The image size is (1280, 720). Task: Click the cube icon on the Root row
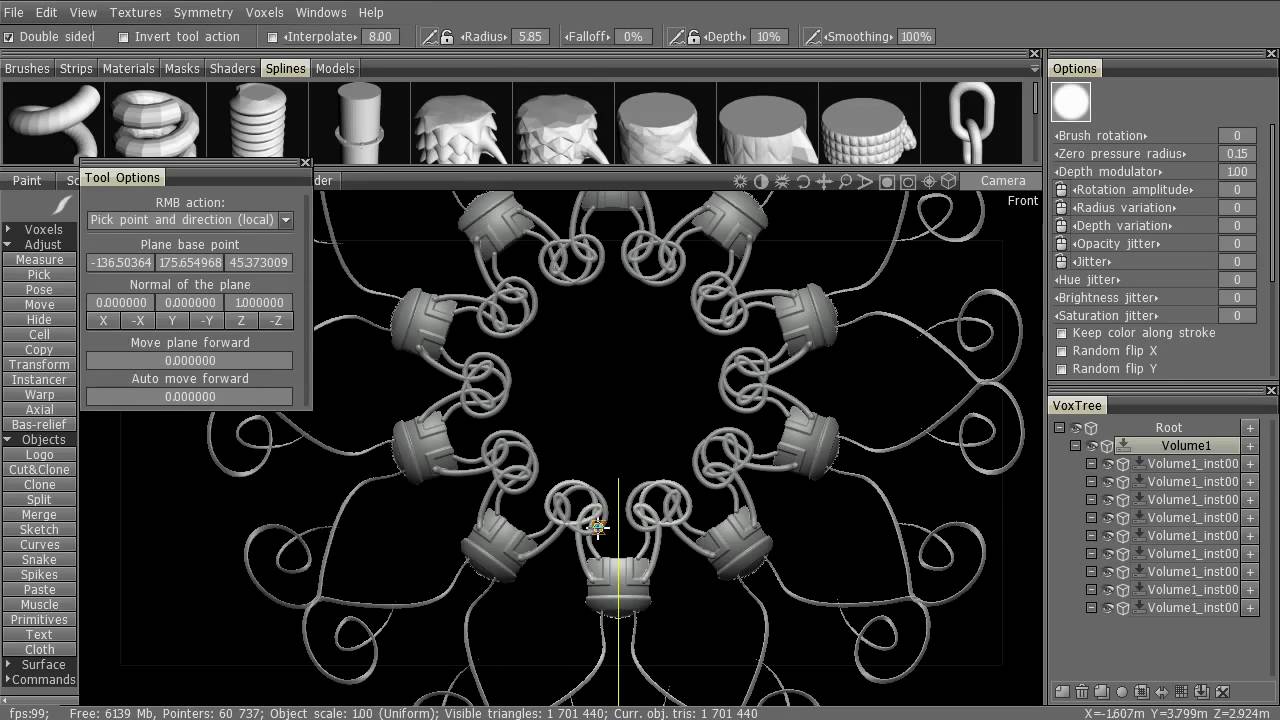(x=1092, y=428)
